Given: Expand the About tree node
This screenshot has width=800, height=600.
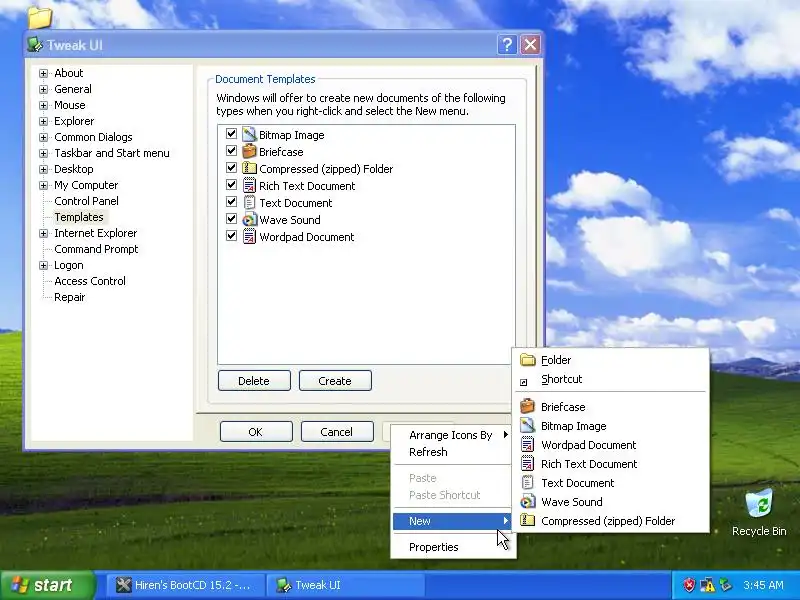Looking at the screenshot, I should pyautogui.click(x=43, y=73).
